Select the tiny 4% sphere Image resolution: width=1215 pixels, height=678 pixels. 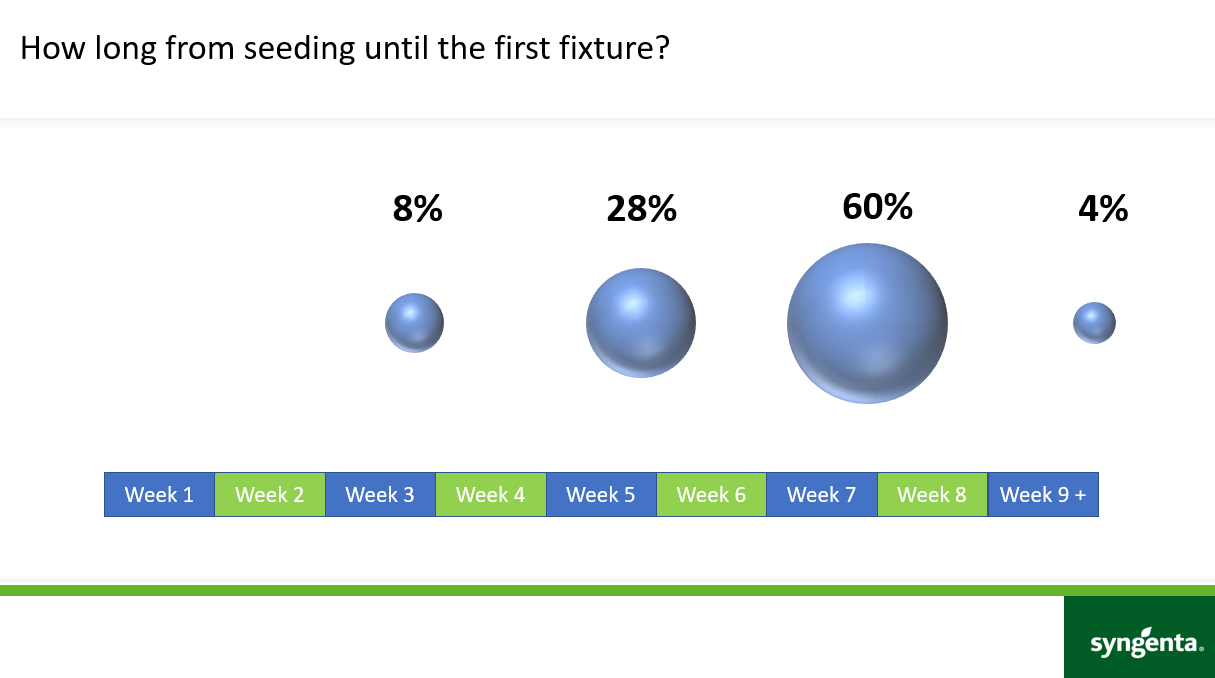click(x=1094, y=323)
